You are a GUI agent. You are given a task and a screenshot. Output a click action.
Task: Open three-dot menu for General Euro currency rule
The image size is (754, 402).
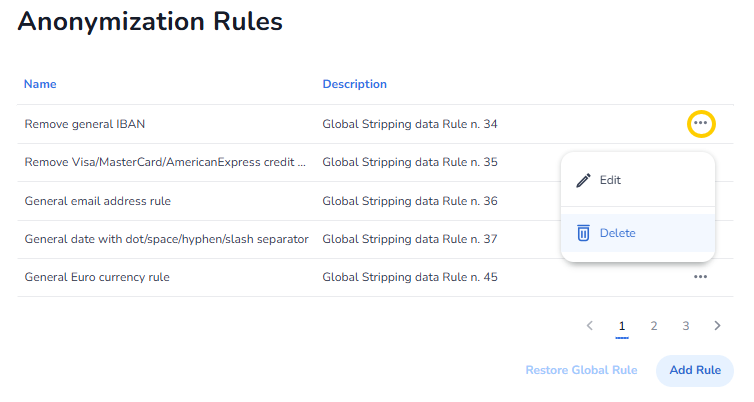[700, 277]
